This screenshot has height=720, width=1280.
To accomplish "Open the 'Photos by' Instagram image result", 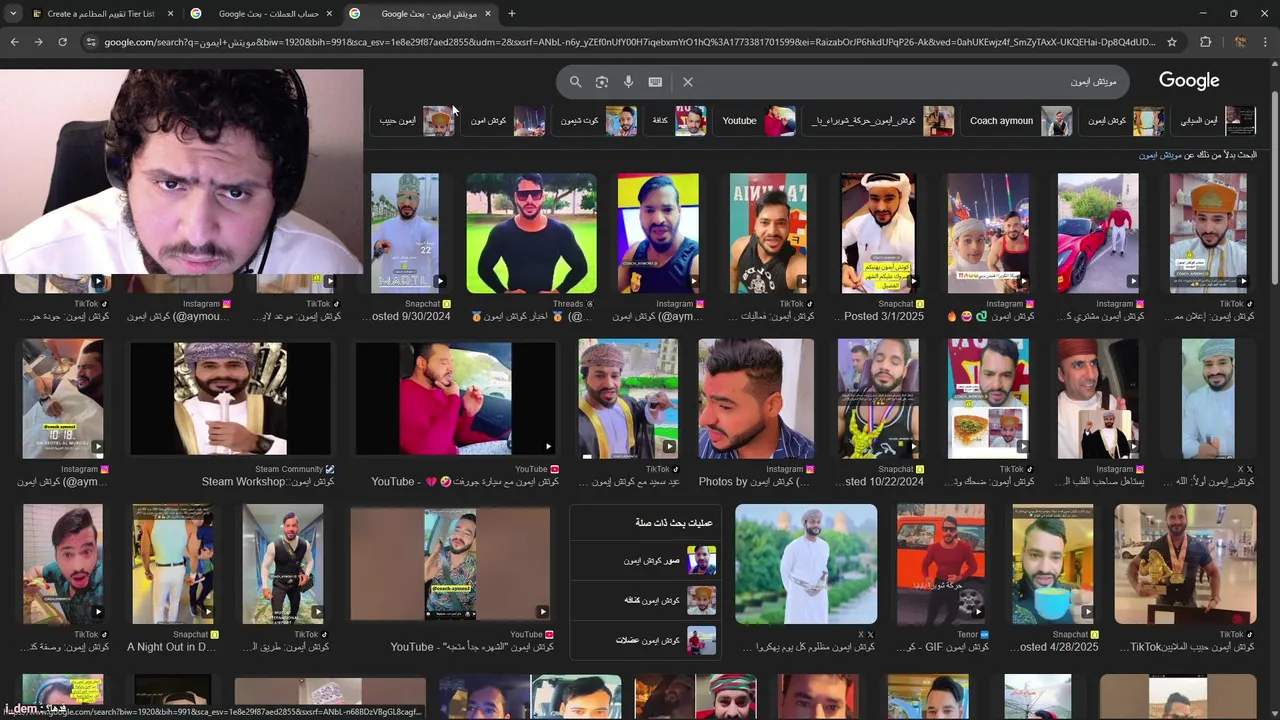I will 756,399.
